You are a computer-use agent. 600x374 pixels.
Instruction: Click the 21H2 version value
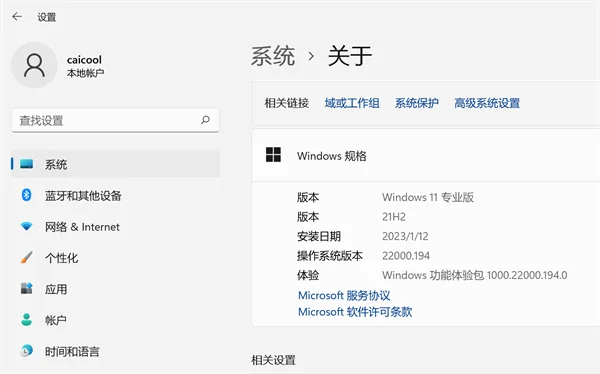tap(394, 217)
